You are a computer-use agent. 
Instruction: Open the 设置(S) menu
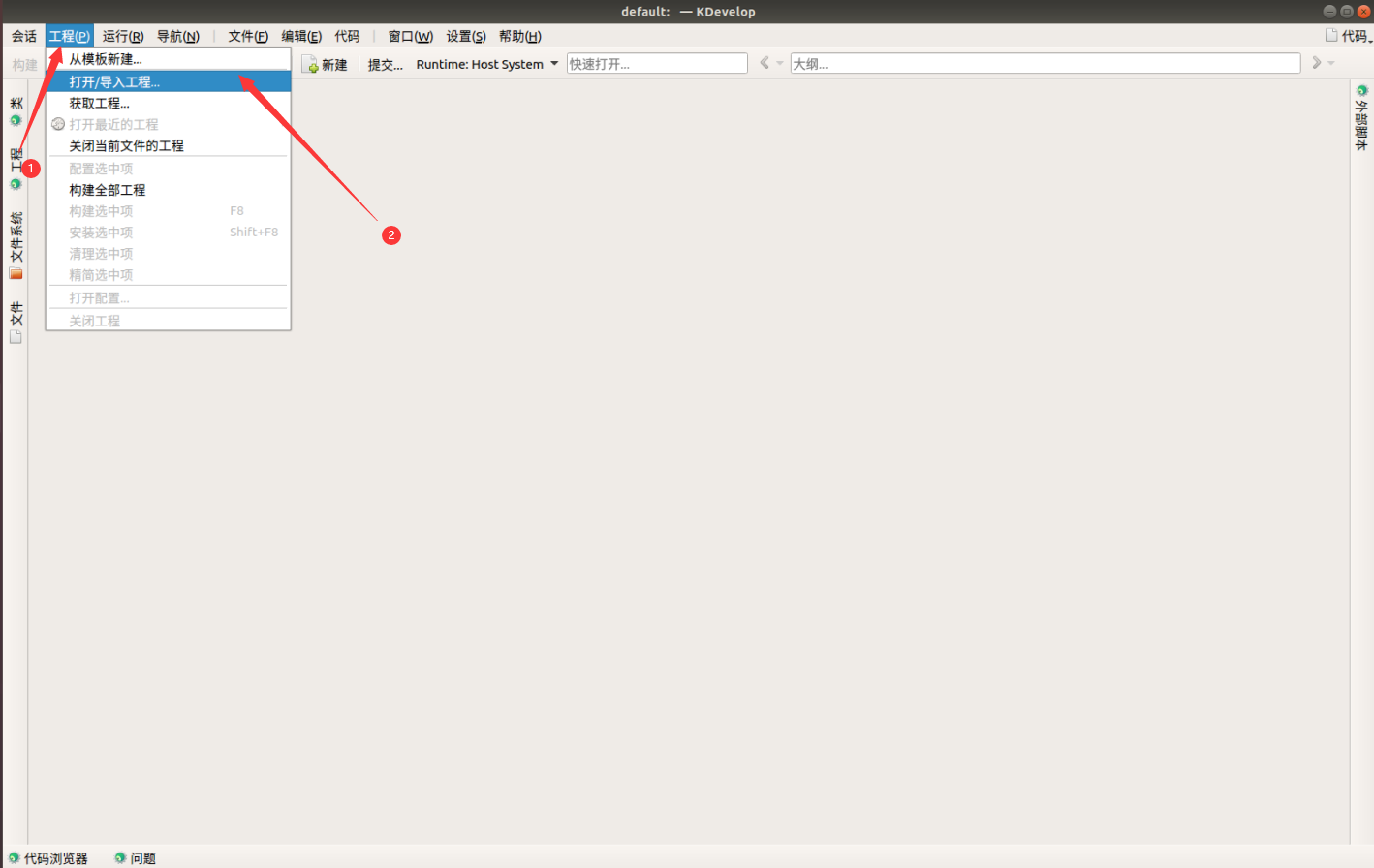click(466, 36)
